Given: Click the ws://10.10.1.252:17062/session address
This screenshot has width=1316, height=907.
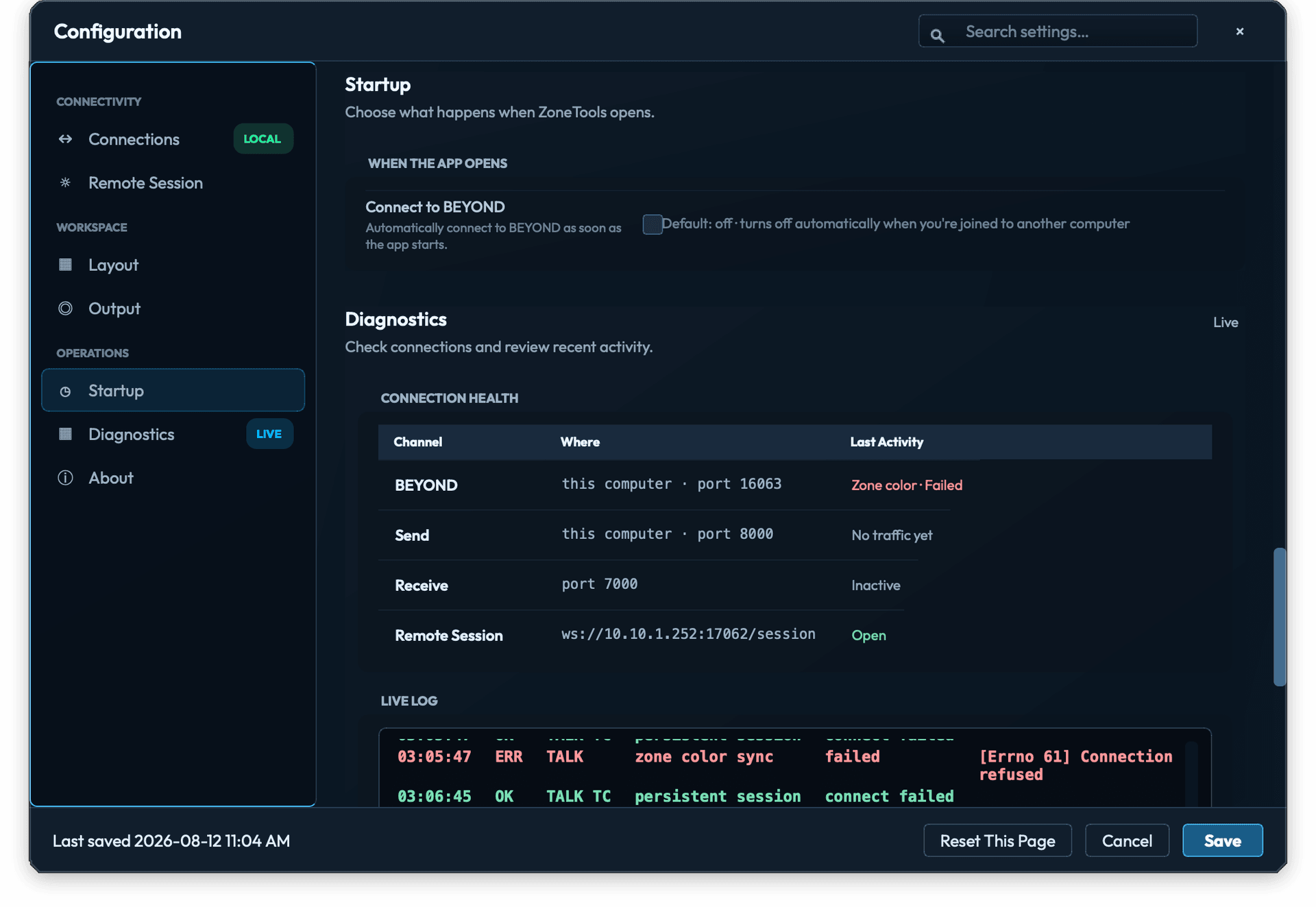Looking at the screenshot, I should [x=688, y=634].
